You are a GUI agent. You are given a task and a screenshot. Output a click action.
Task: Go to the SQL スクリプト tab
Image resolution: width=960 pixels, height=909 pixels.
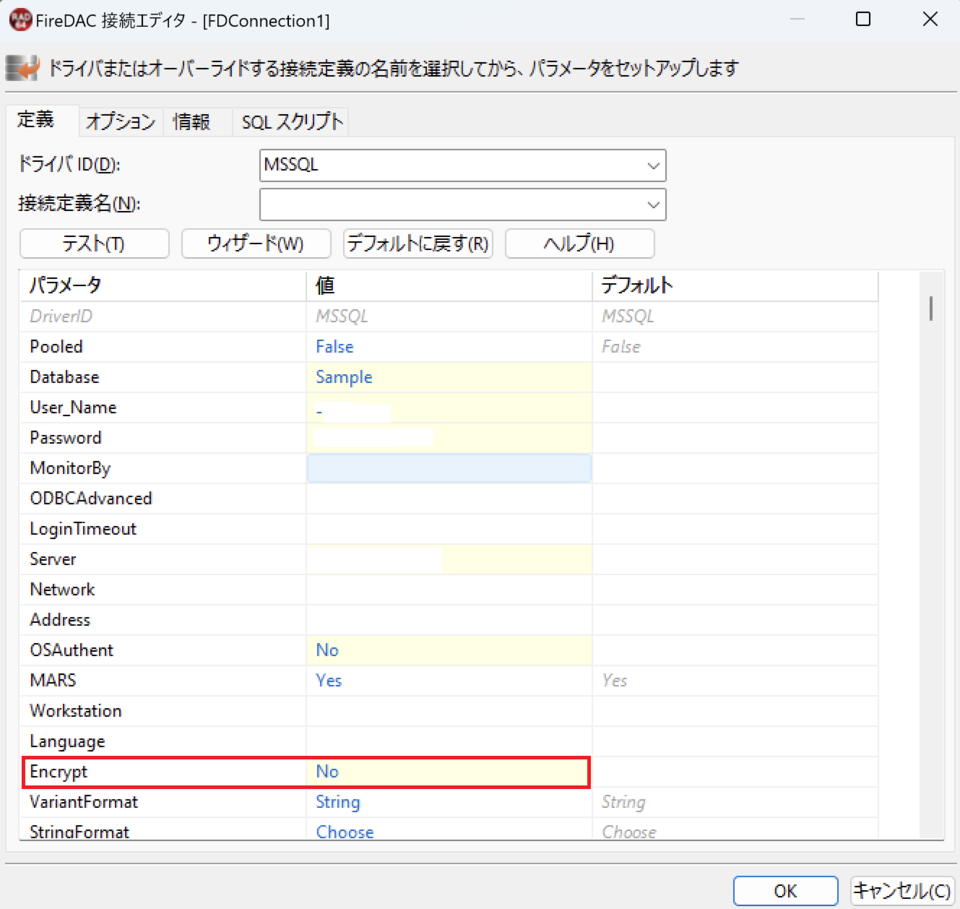292,122
